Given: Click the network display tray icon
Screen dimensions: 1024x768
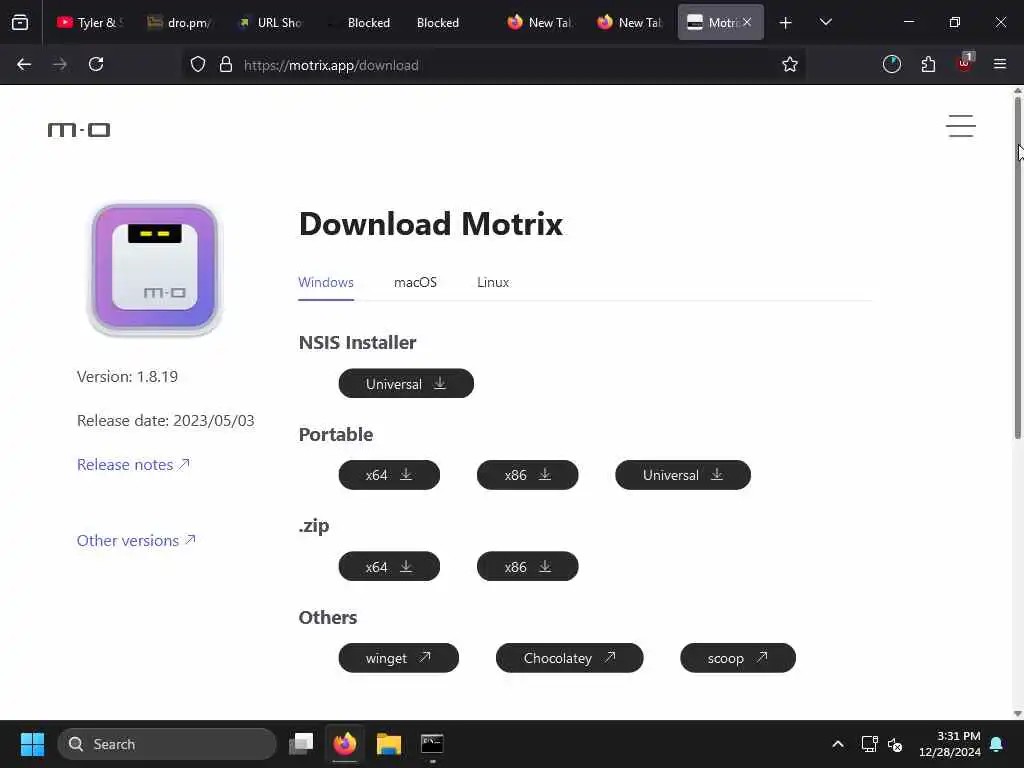Looking at the screenshot, I should pyautogui.click(x=869, y=744).
